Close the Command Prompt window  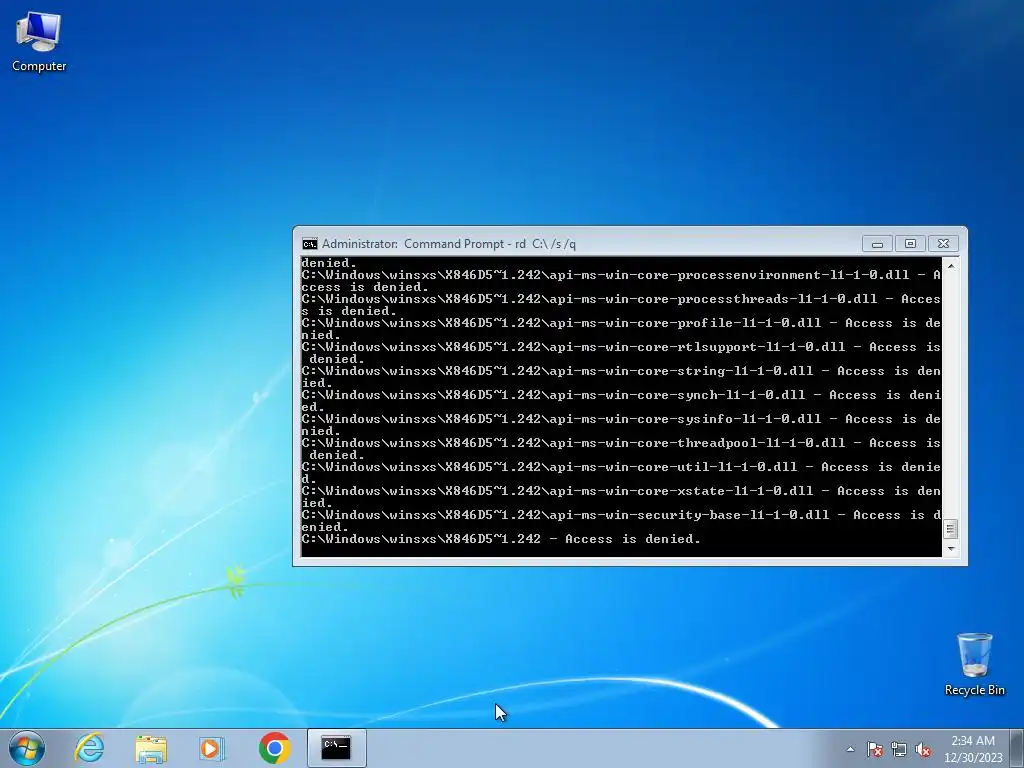[943, 244]
